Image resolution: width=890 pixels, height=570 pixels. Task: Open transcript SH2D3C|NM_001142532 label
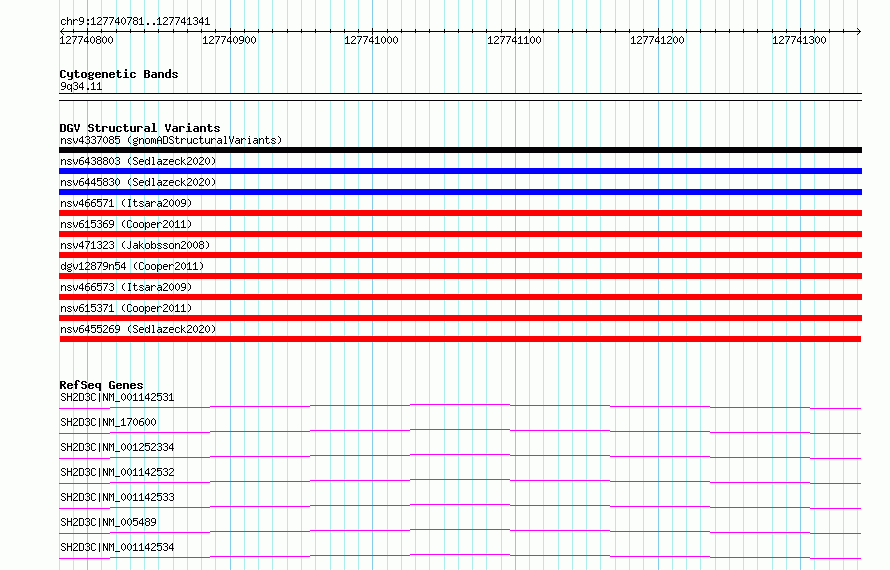tap(117, 472)
